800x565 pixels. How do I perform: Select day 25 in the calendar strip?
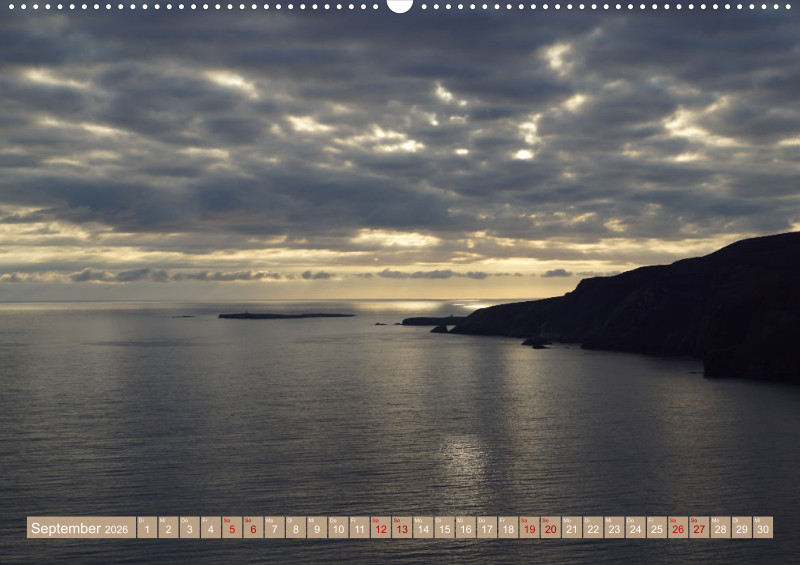click(x=657, y=527)
